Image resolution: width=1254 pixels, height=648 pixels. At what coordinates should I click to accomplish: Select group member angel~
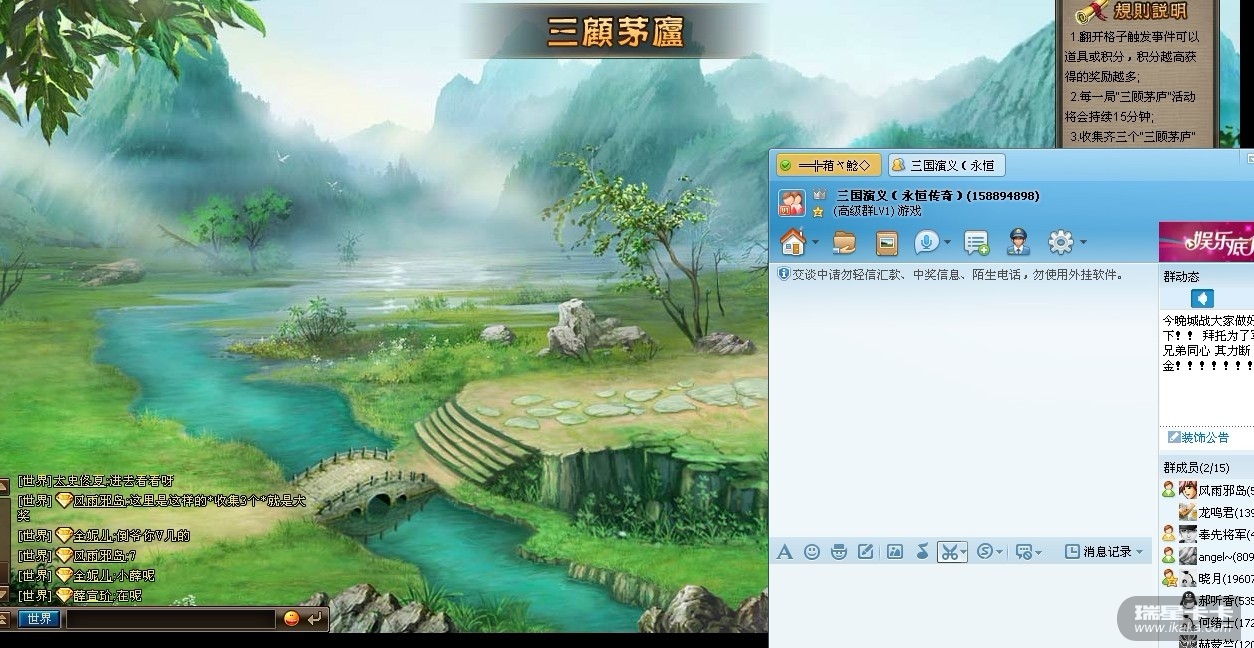[1207, 556]
